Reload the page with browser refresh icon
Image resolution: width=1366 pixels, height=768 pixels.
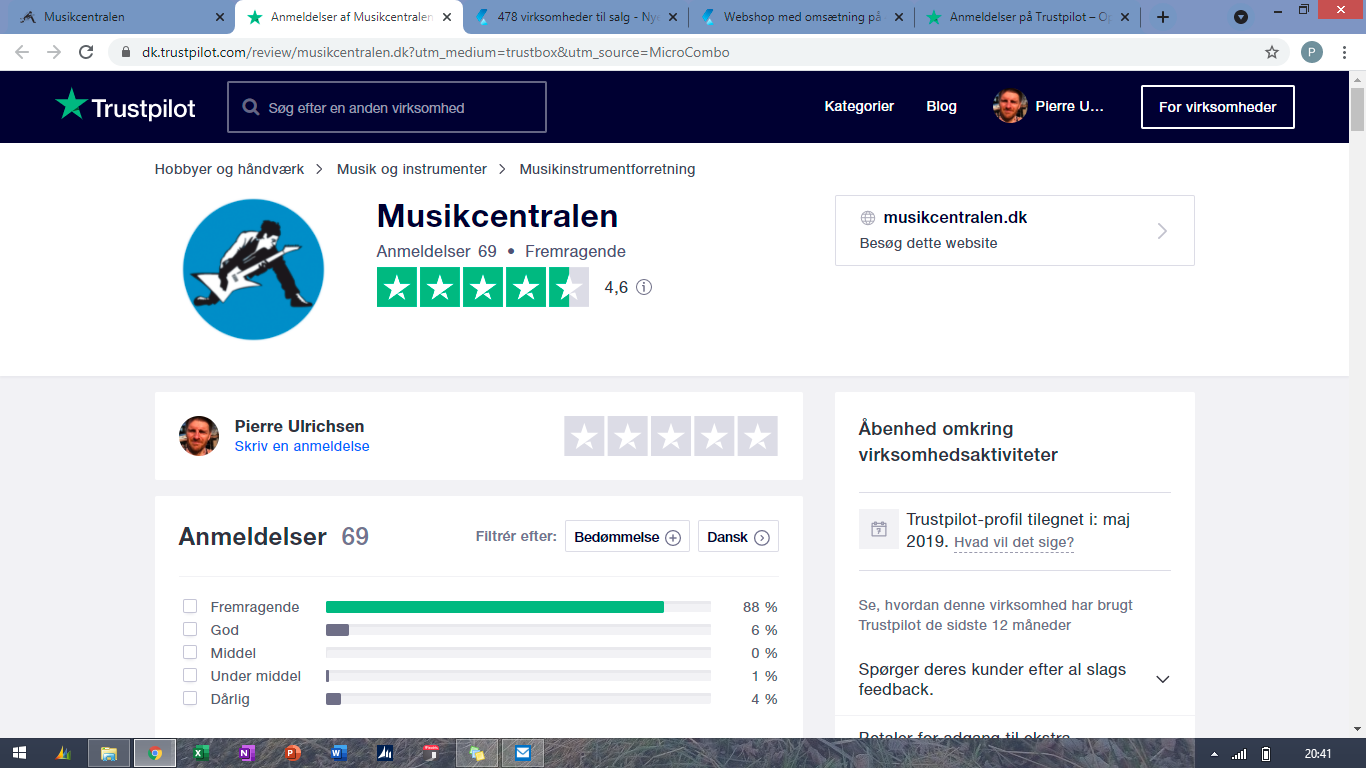point(87,52)
